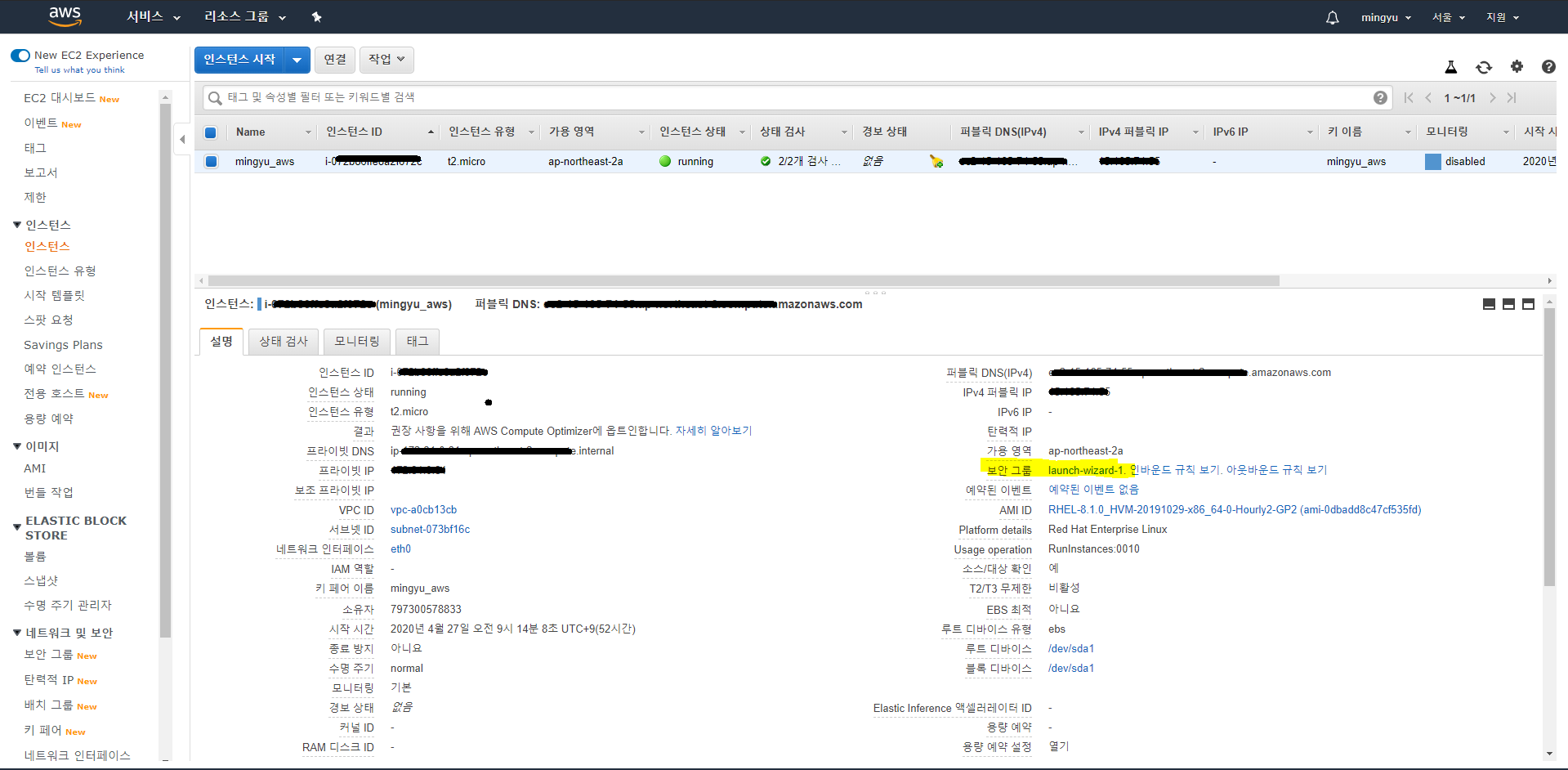Open the Seoul region dropdown
The image size is (1568, 770).
pos(1449,17)
